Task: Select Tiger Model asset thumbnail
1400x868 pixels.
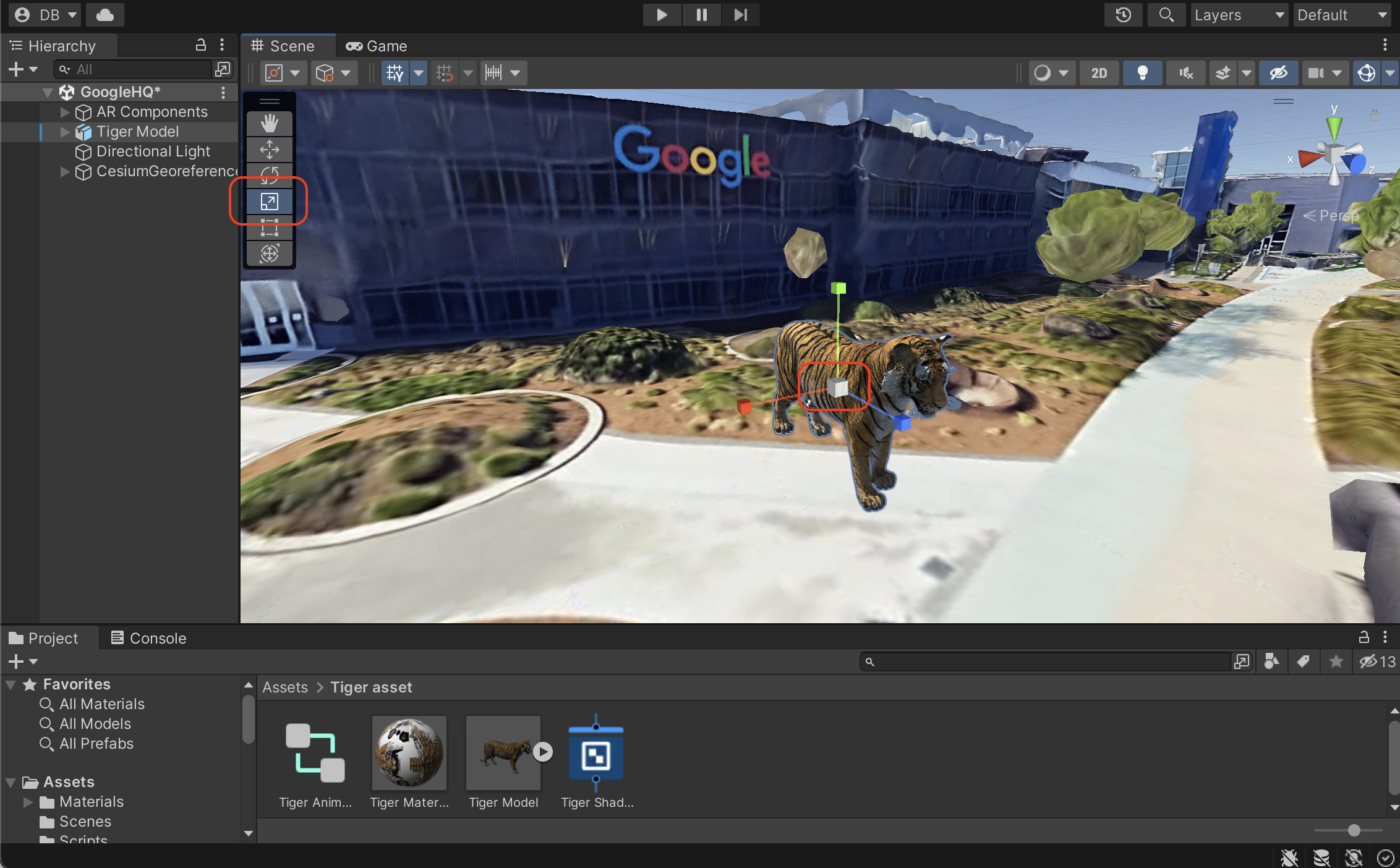Action: (x=502, y=753)
